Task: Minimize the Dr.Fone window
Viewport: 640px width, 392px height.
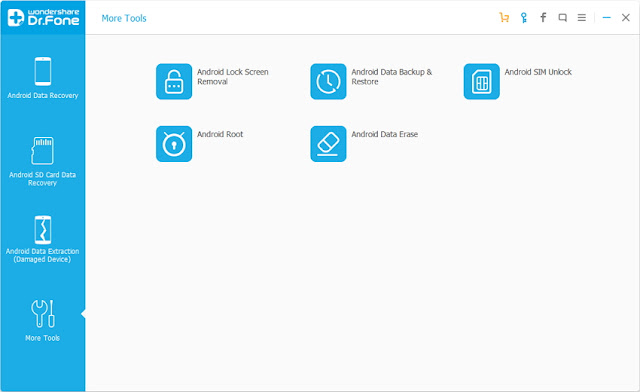Action: (607, 18)
